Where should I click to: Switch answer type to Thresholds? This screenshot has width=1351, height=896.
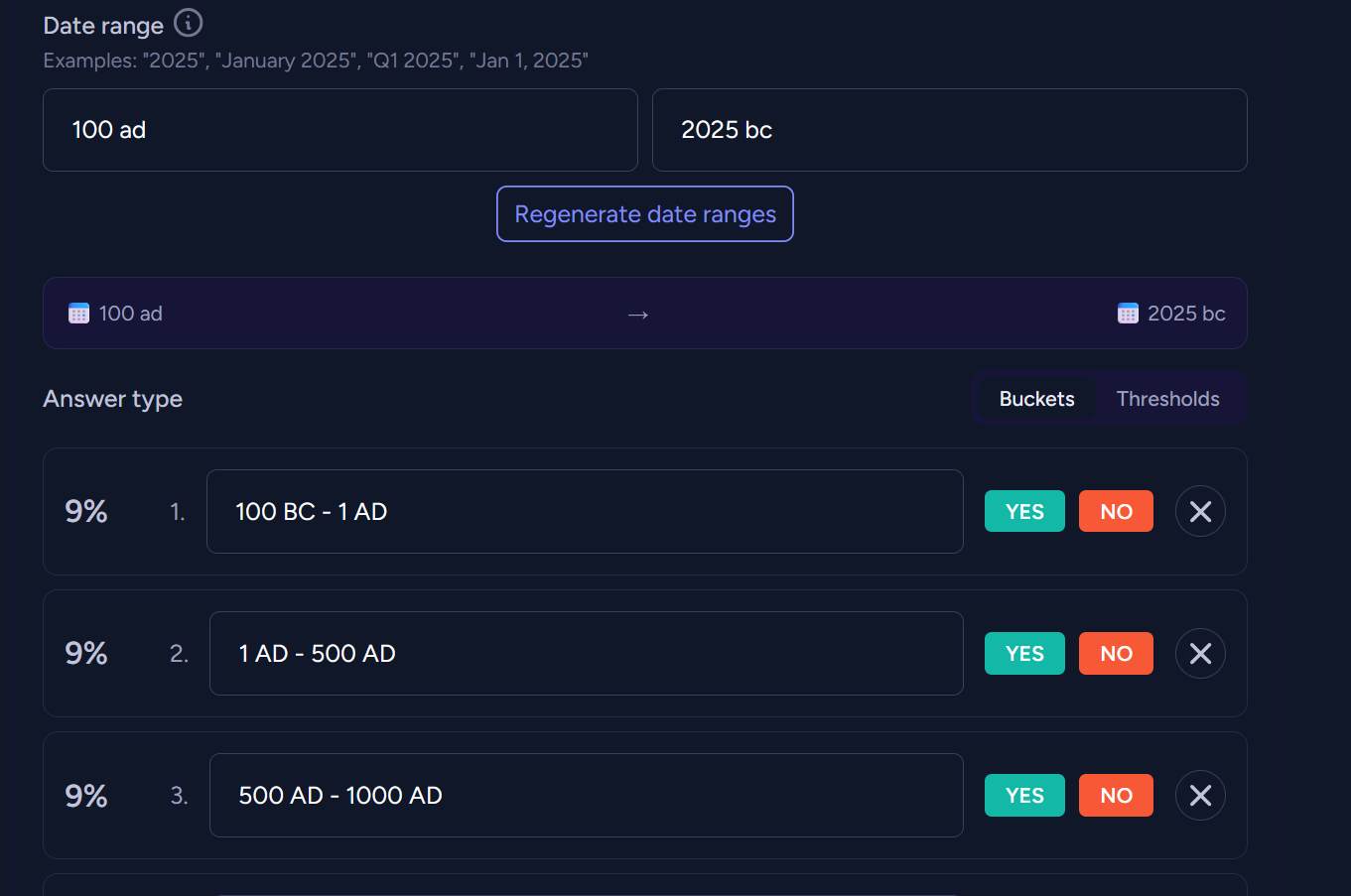point(1167,399)
